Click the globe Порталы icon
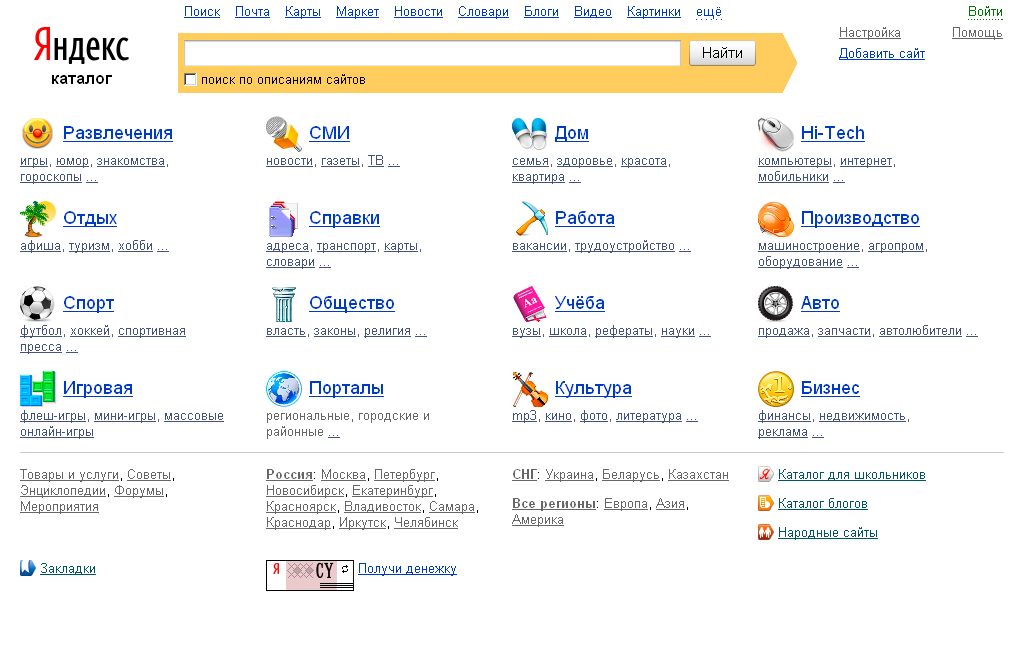Screen dimensions: 1024x660 (x=283, y=388)
